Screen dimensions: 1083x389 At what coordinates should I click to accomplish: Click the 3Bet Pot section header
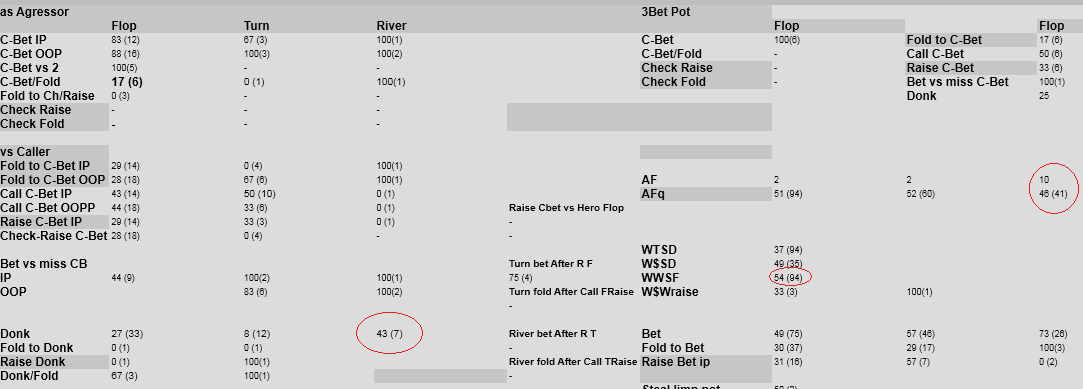click(x=666, y=12)
